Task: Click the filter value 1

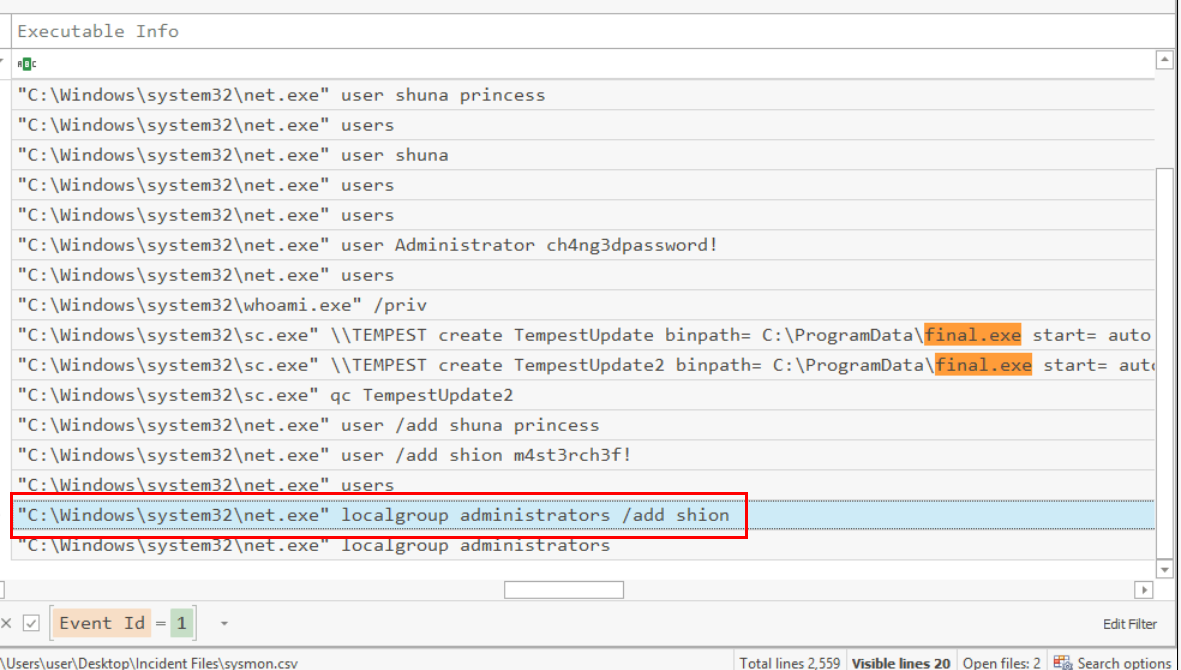Action: pos(182,623)
